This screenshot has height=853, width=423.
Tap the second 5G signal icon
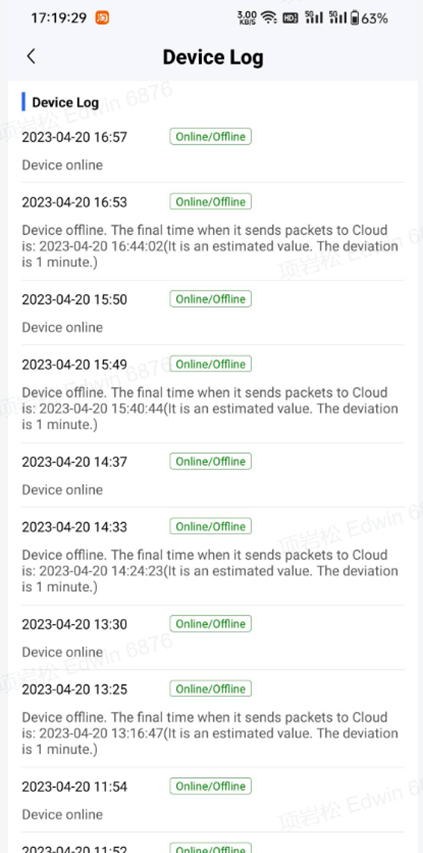coord(337,18)
